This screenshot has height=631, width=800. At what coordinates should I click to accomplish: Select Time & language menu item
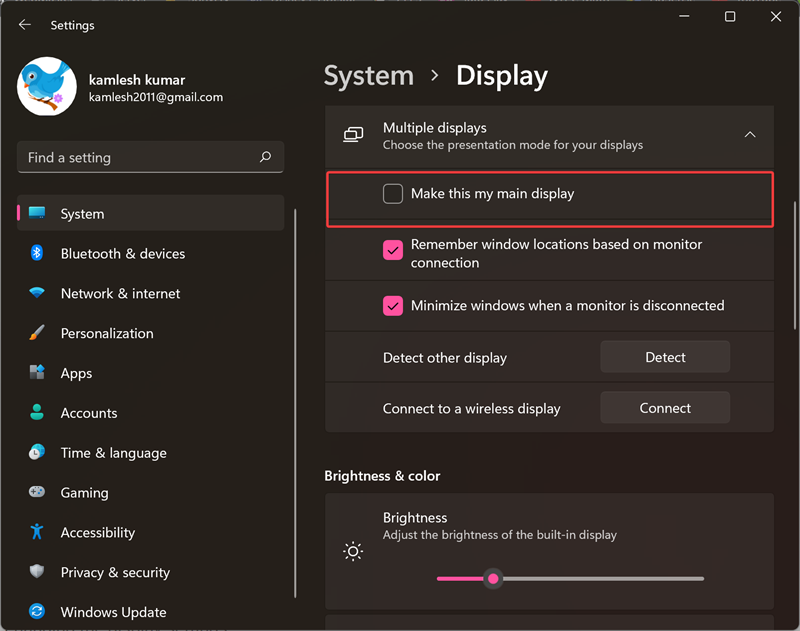click(x=113, y=453)
